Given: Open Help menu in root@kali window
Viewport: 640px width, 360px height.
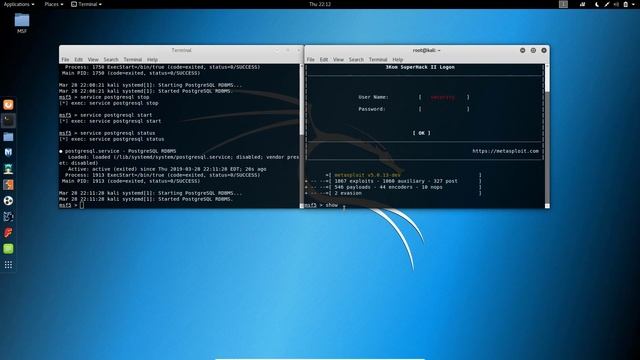Looking at the screenshot, I should [398, 60].
